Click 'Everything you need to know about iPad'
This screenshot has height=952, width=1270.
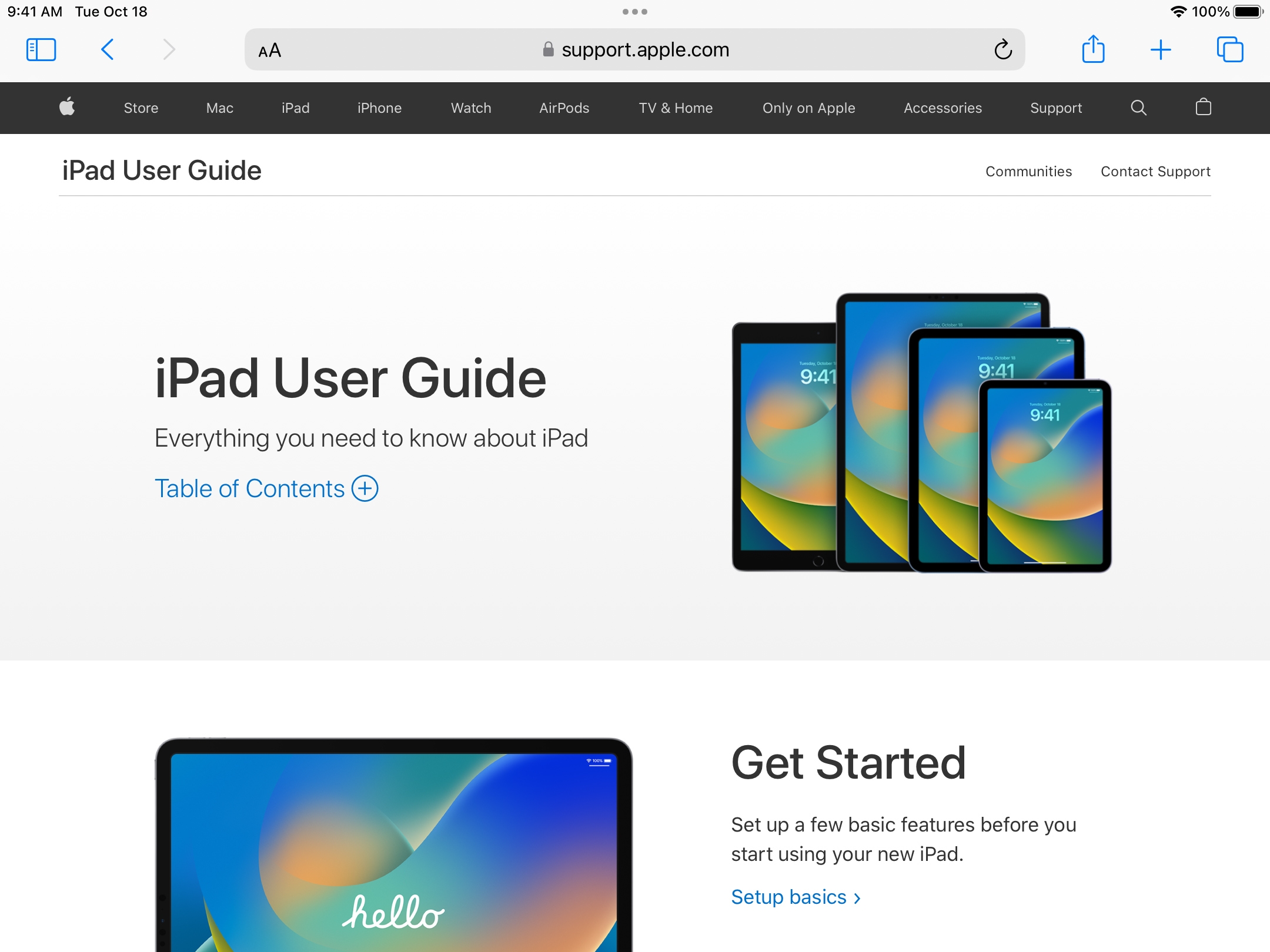coord(371,438)
